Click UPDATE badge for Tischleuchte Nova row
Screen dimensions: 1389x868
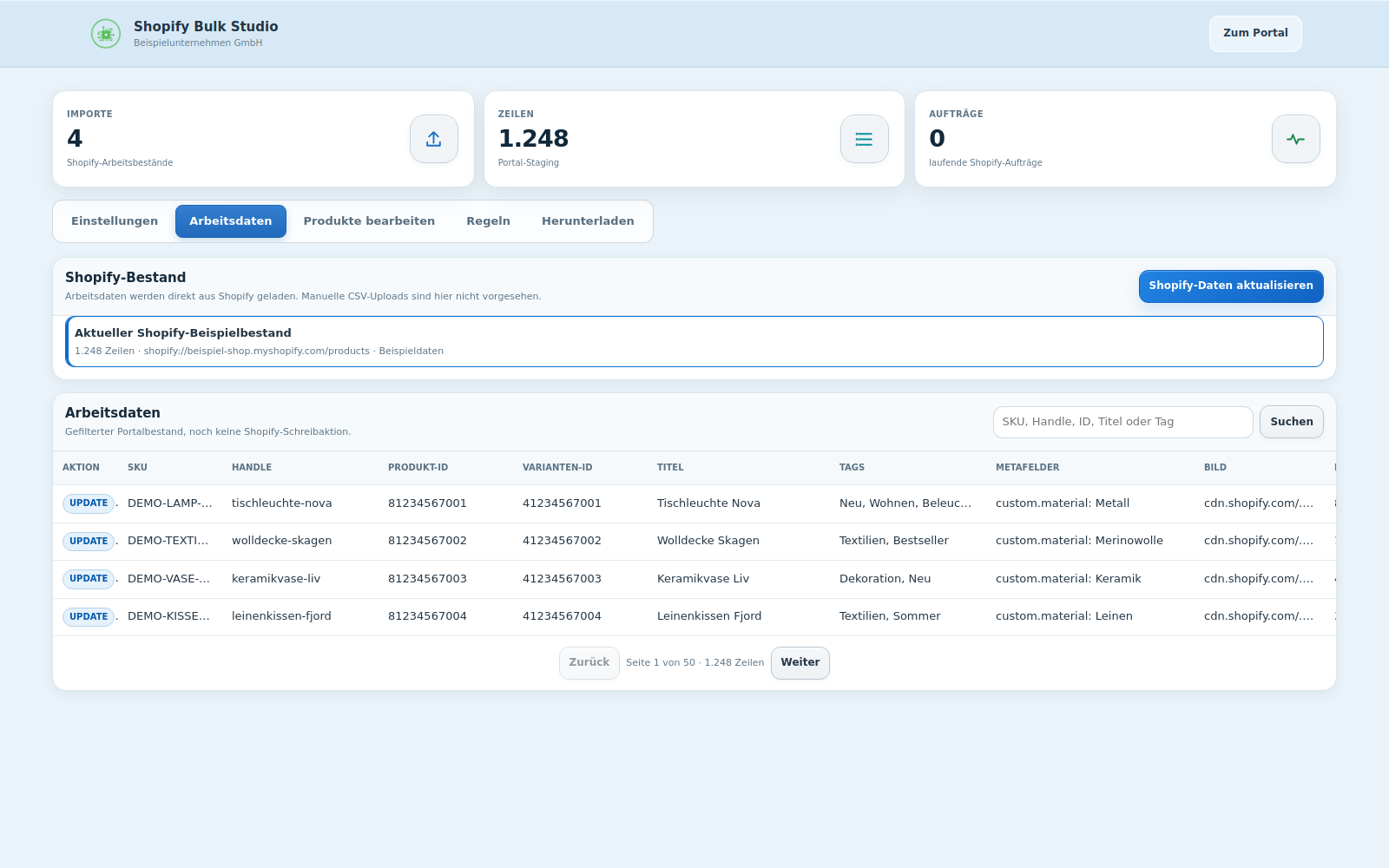click(89, 503)
